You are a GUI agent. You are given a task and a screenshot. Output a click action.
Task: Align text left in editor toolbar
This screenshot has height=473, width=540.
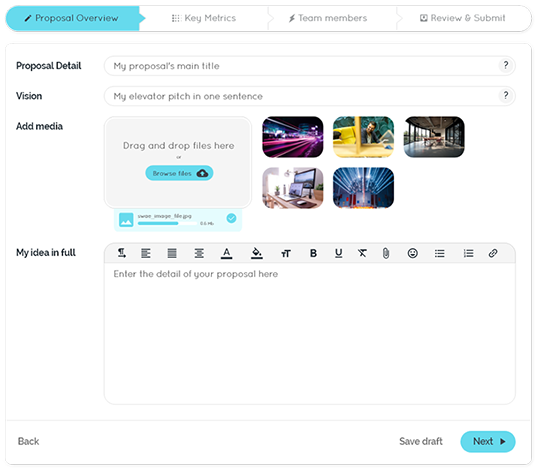[x=146, y=253]
